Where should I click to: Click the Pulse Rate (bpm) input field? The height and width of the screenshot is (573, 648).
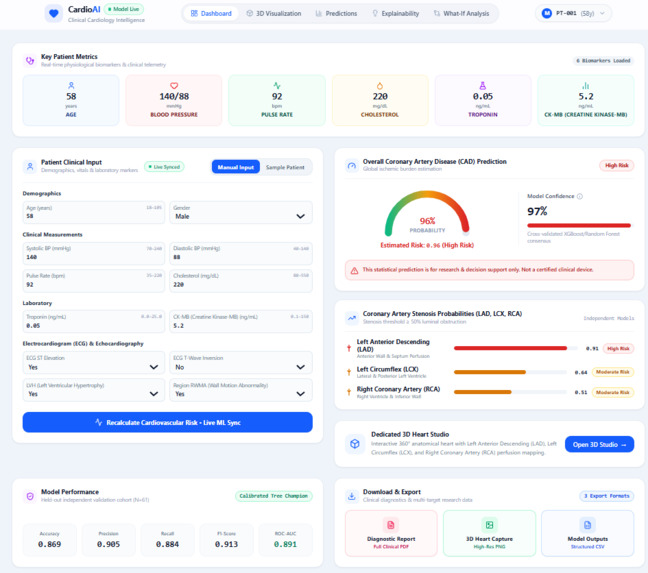point(94,281)
